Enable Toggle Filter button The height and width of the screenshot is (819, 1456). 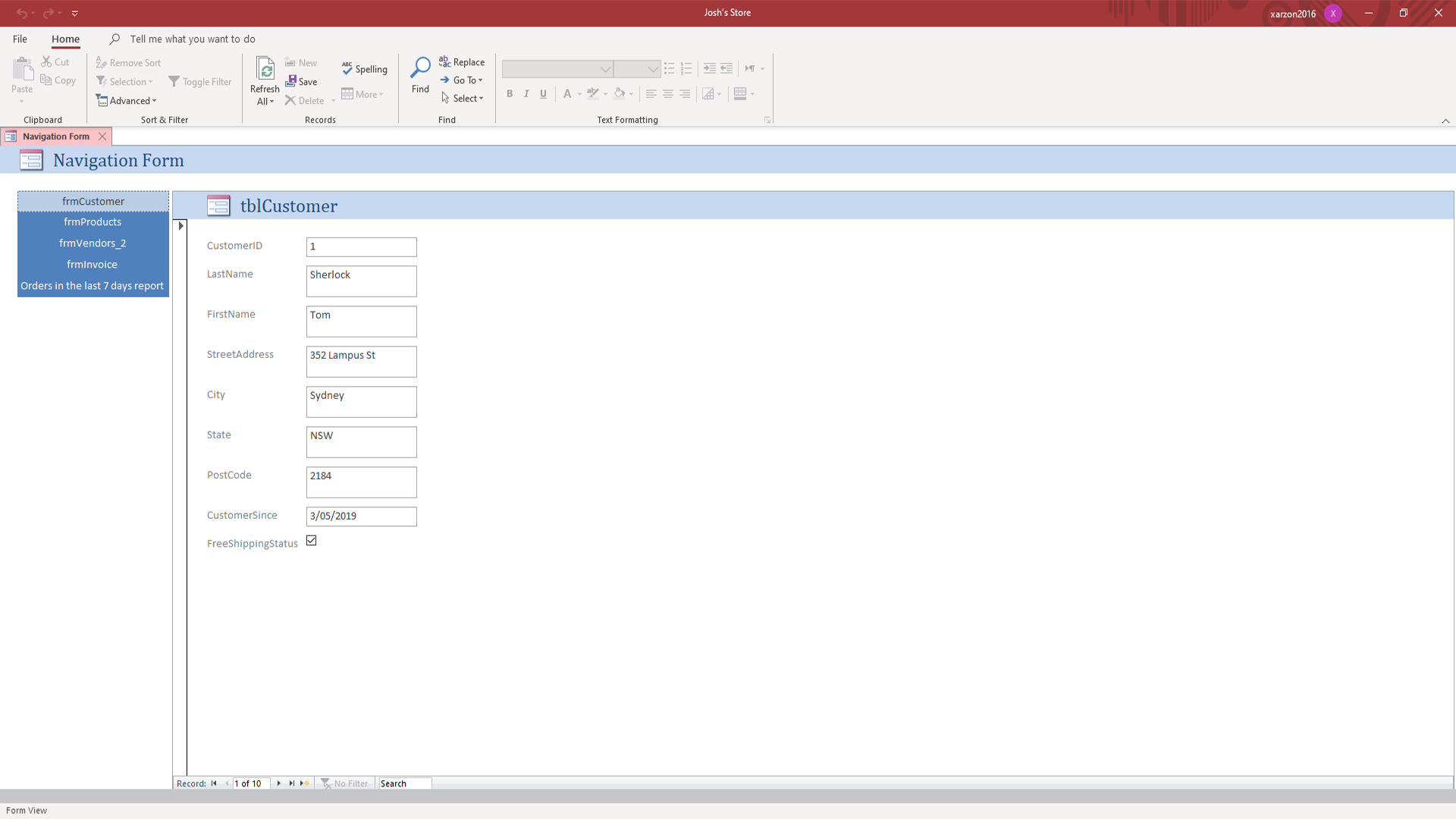tap(200, 81)
